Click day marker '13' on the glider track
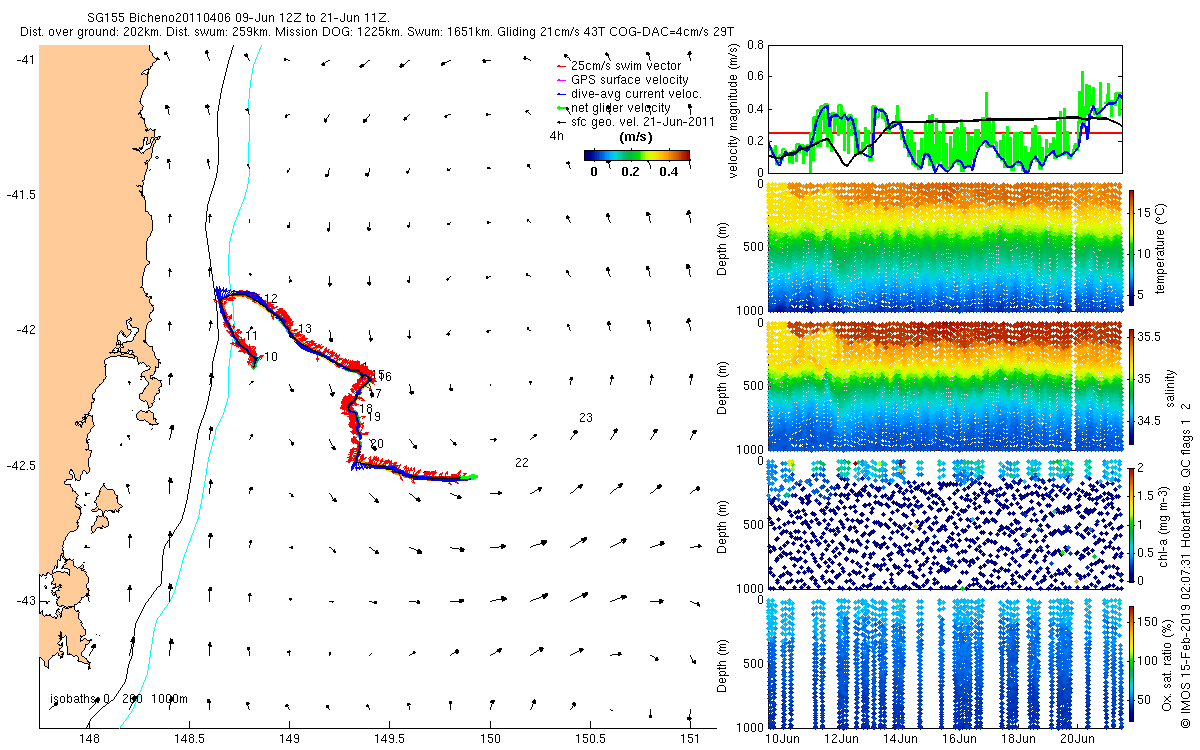The height and width of the screenshot is (750, 1200). [306, 329]
